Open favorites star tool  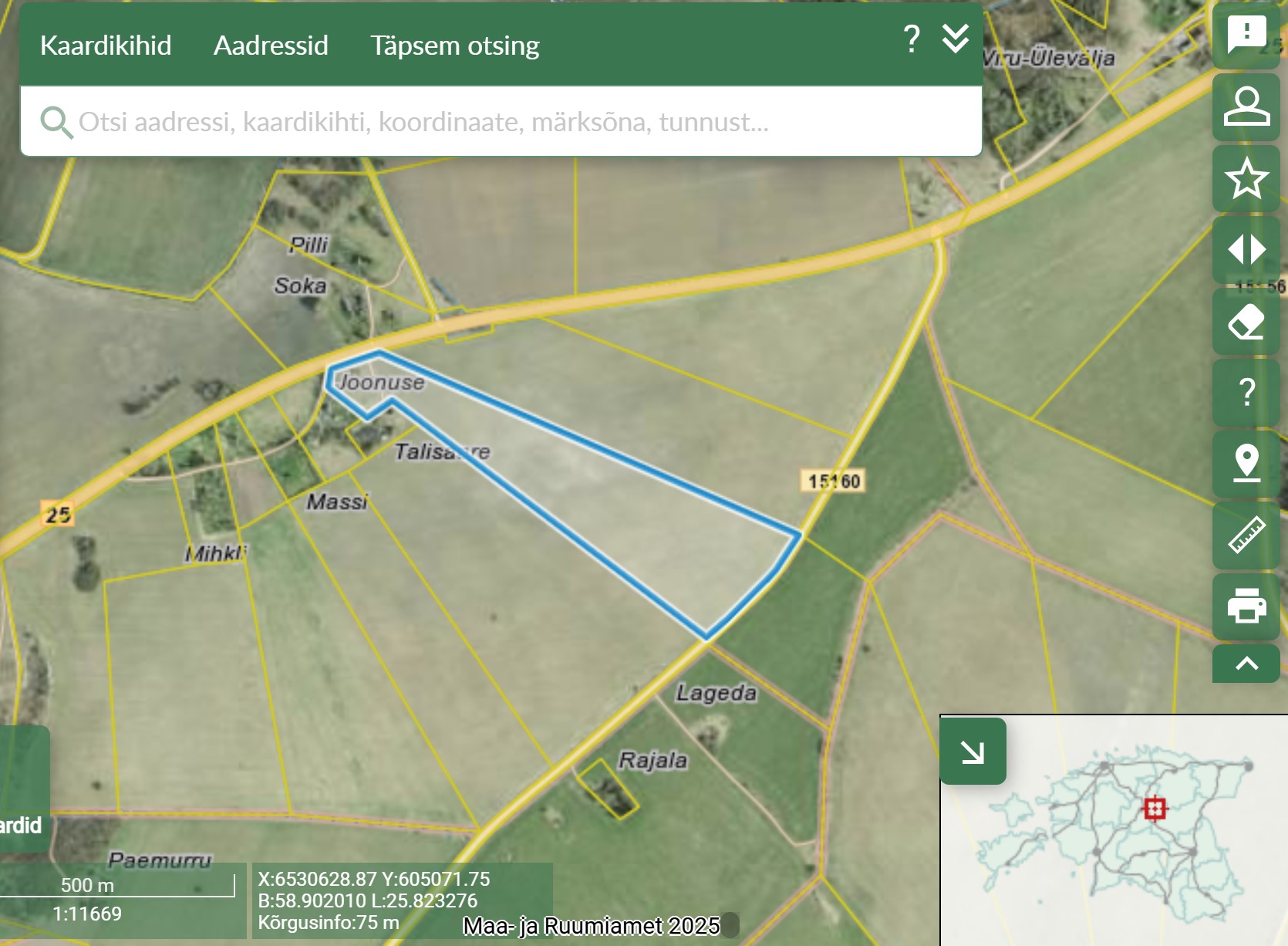(1246, 178)
